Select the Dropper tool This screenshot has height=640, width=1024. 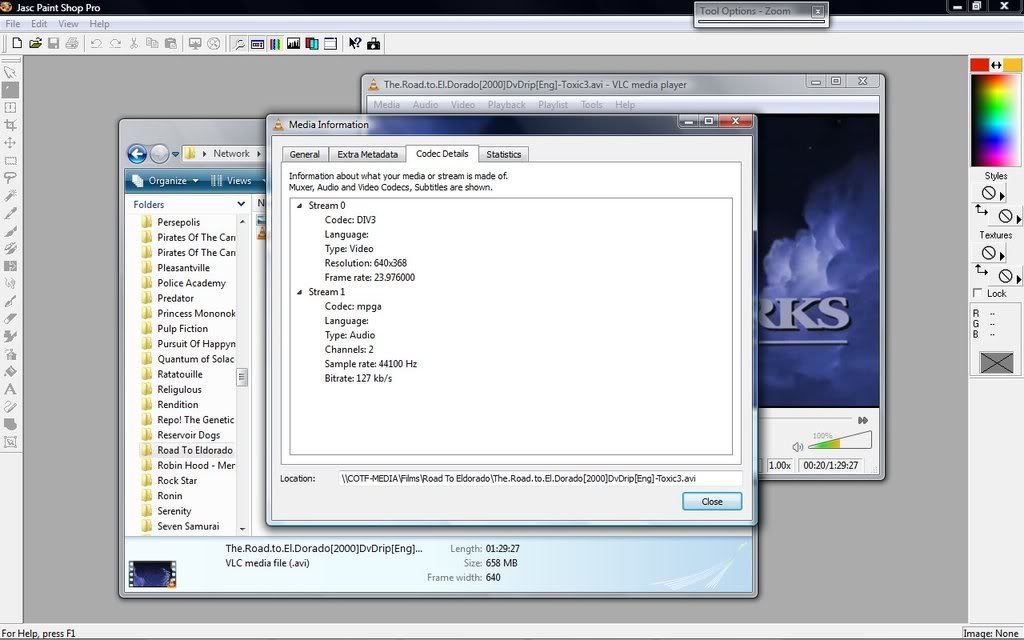click(x=10, y=213)
